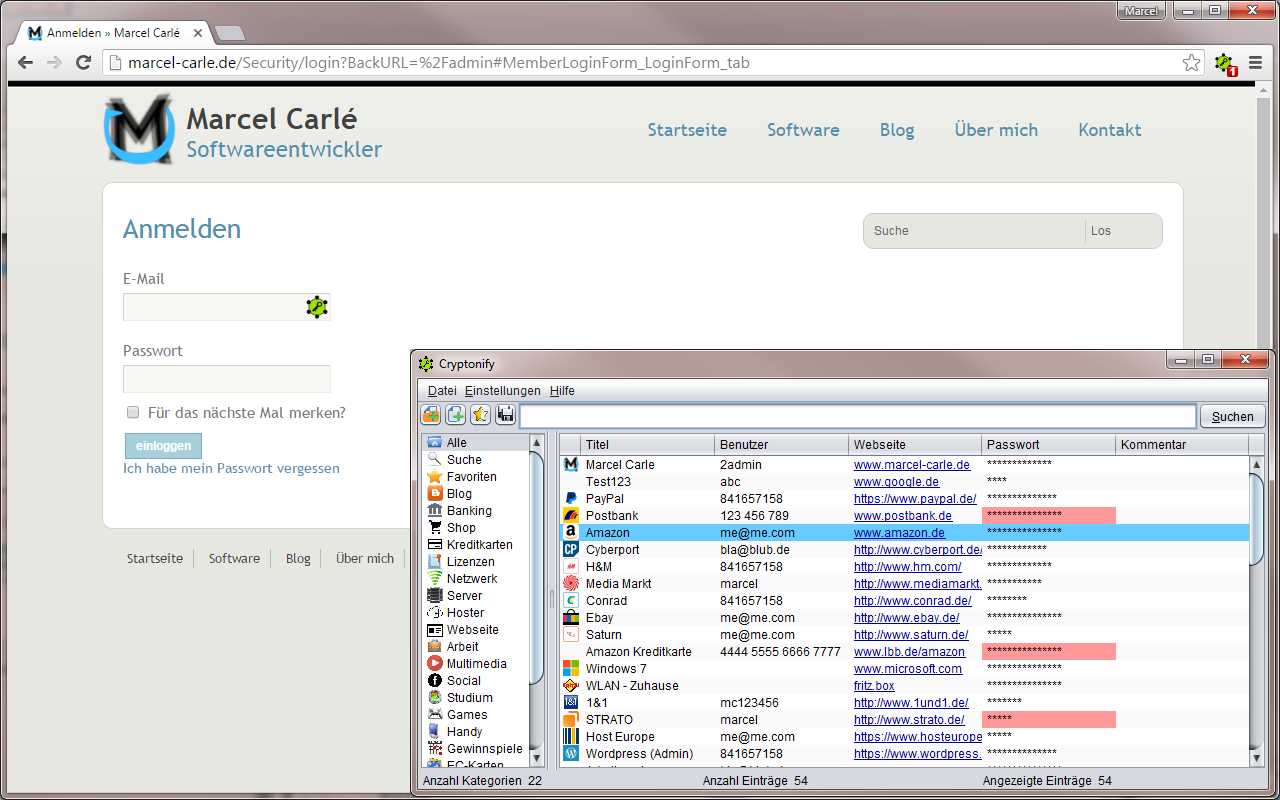Select the Netzwerk category in the sidebar

pyautogui.click(x=461, y=579)
